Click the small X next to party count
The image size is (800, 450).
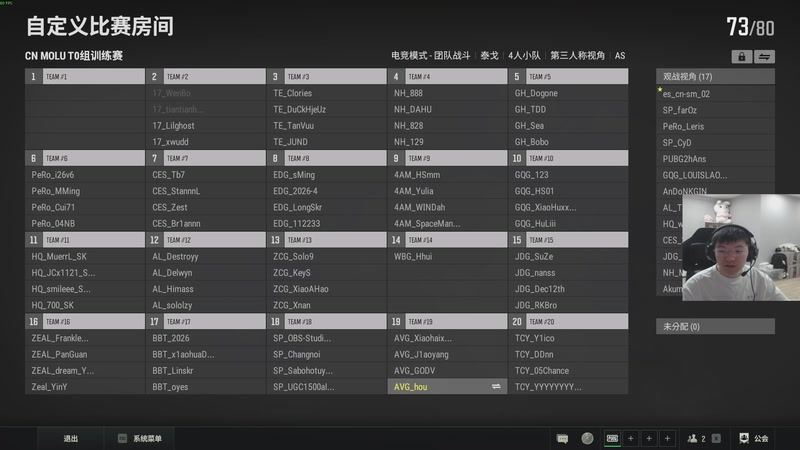(x=716, y=438)
